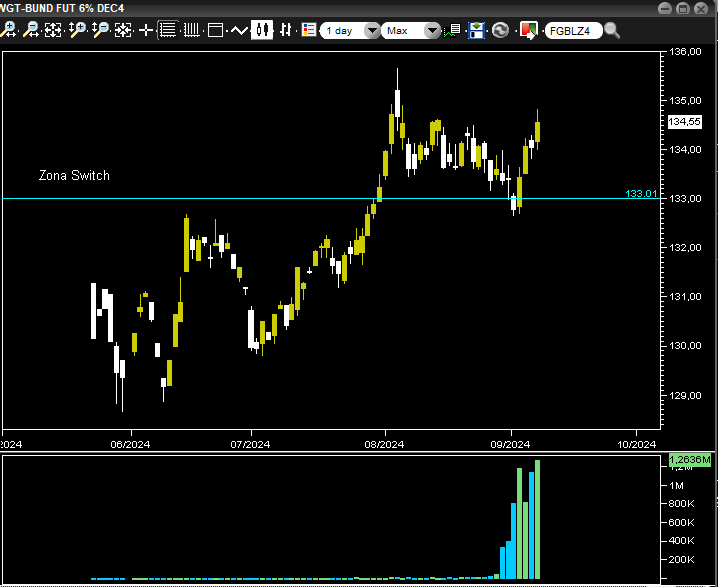Click the search magnifier next to FGBLZ4
The height and width of the screenshot is (587, 718).
click(611, 30)
